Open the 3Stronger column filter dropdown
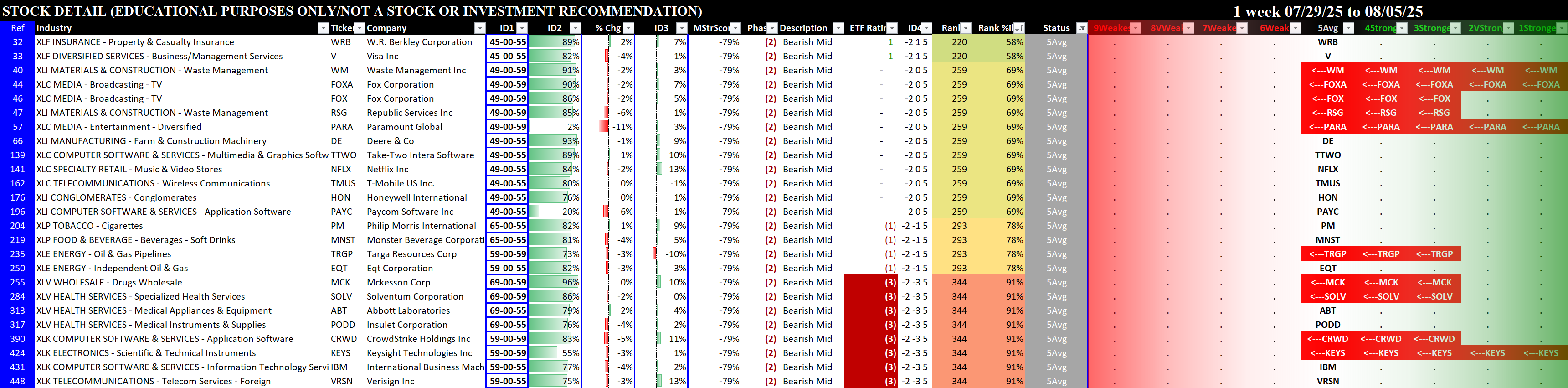 point(1455,28)
